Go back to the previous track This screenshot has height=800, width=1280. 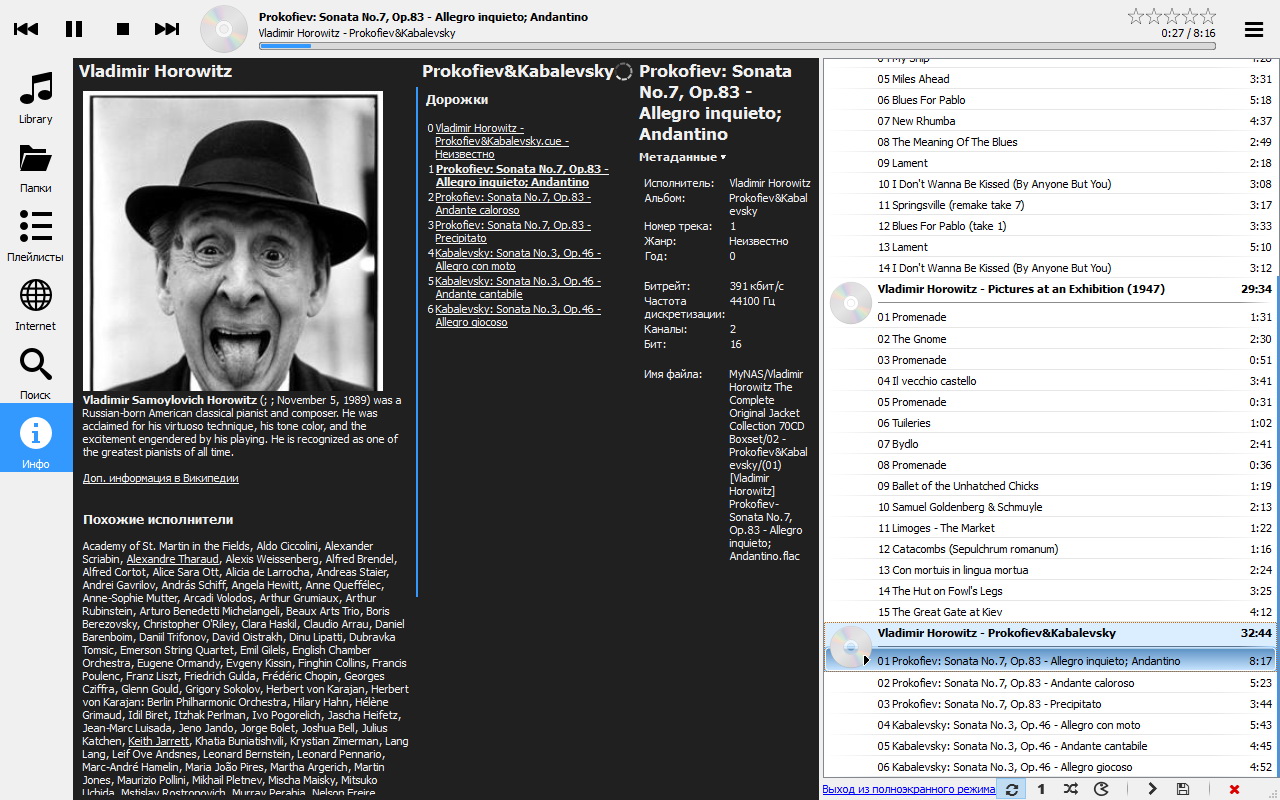pyautogui.click(x=26, y=29)
